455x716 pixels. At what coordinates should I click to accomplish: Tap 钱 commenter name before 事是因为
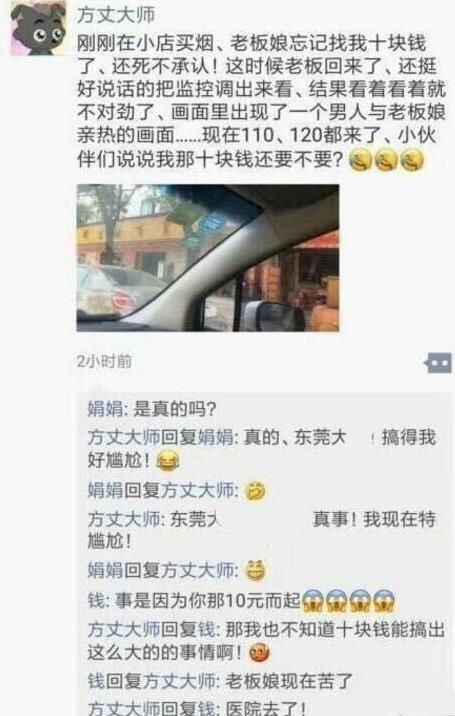point(96,600)
